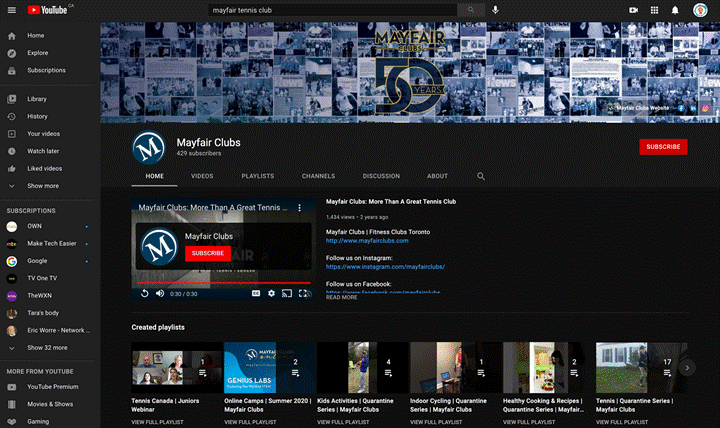Open Eric Worre Network subscription

[x=48, y=331]
